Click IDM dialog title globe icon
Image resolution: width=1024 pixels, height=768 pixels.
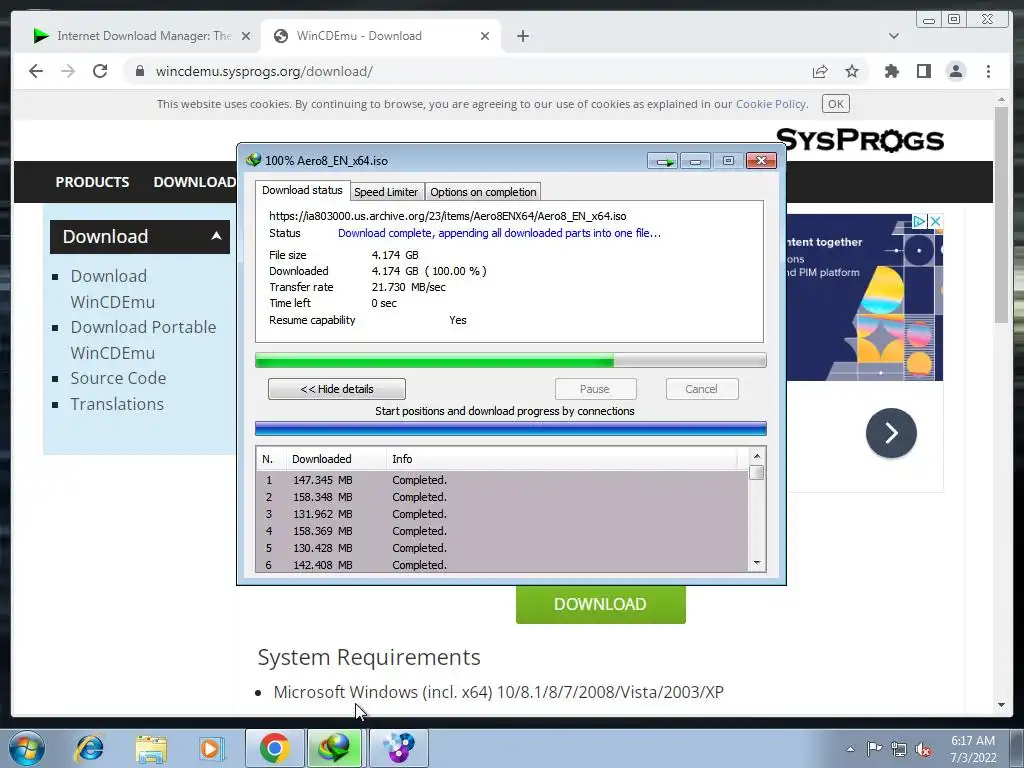(253, 160)
